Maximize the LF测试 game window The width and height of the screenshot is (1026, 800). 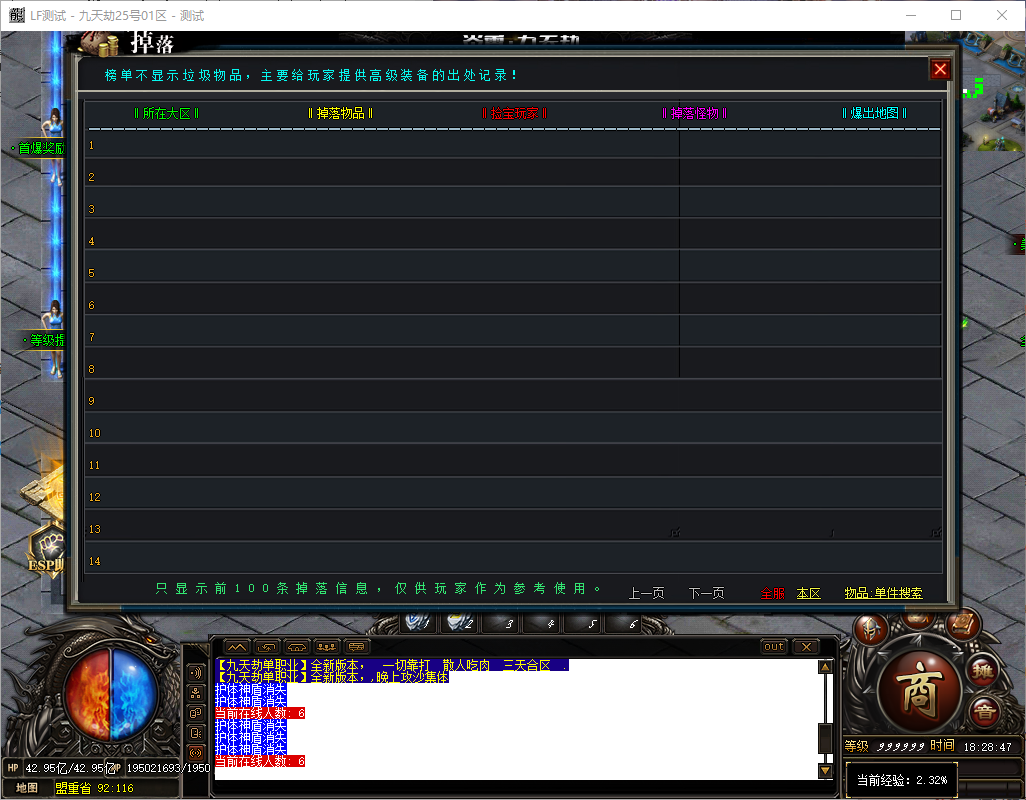point(956,15)
